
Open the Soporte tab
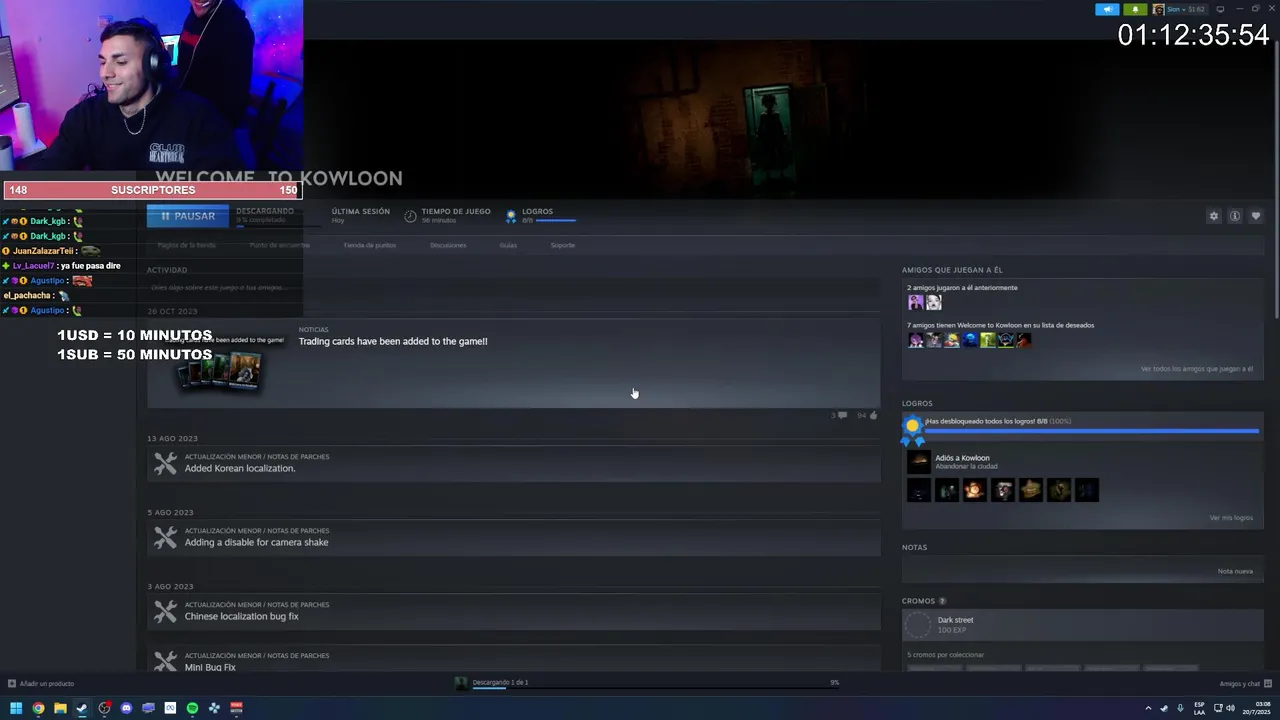563,245
